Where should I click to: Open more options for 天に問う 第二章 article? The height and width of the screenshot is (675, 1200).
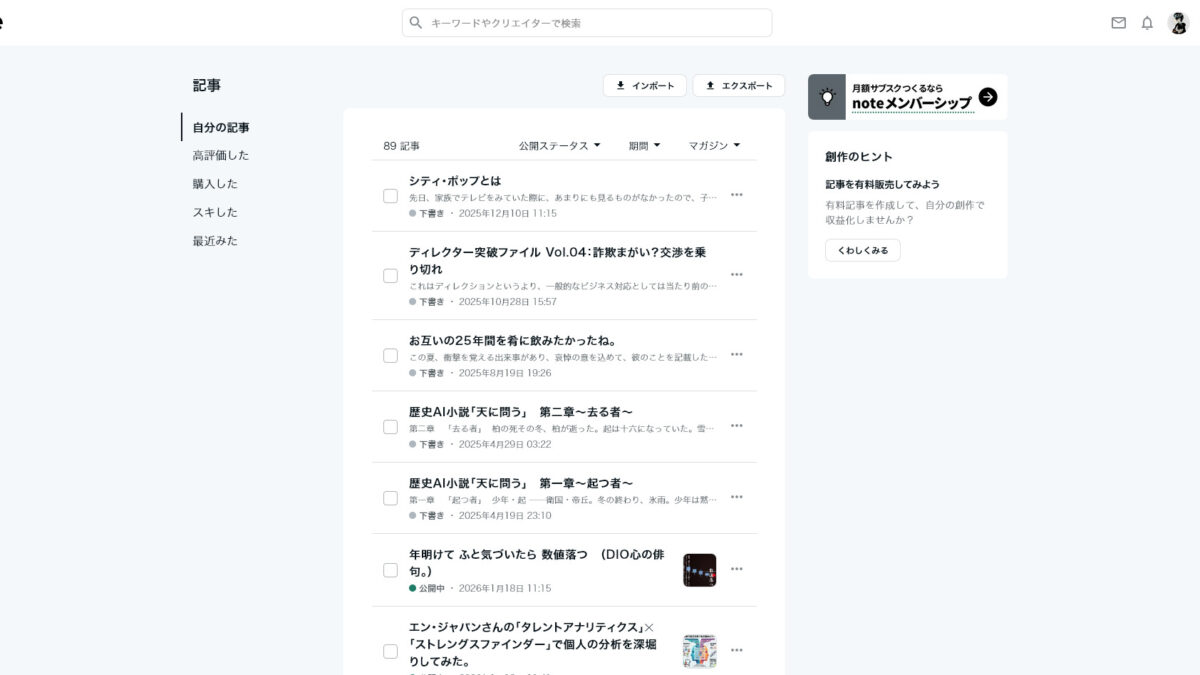click(737, 426)
